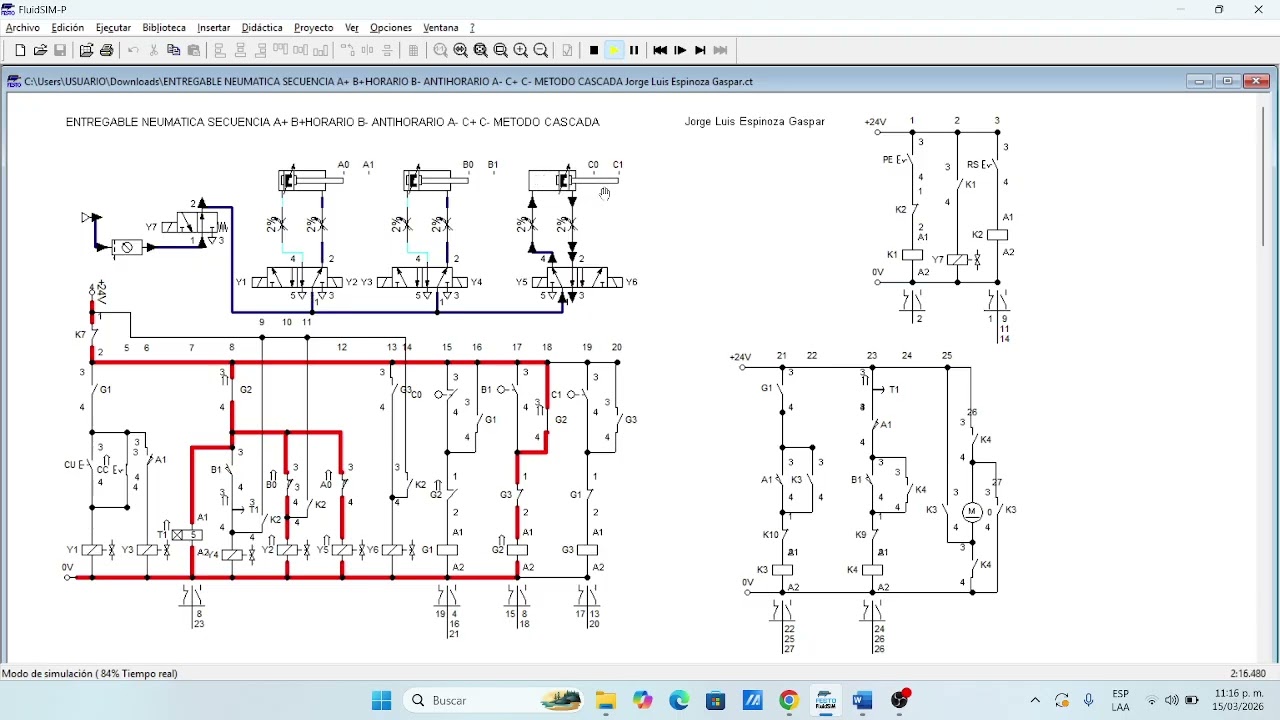Click the taskbar volume speaker icon
The width and height of the screenshot is (1280, 720).
(x=1171, y=701)
